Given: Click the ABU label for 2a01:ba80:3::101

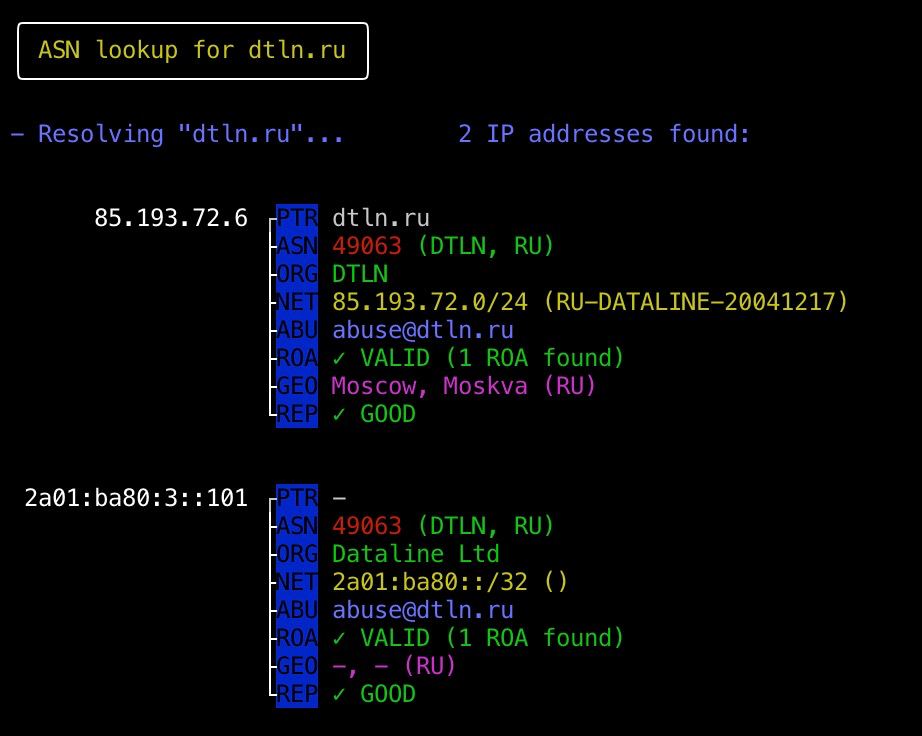Looking at the screenshot, I should tap(297, 610).
